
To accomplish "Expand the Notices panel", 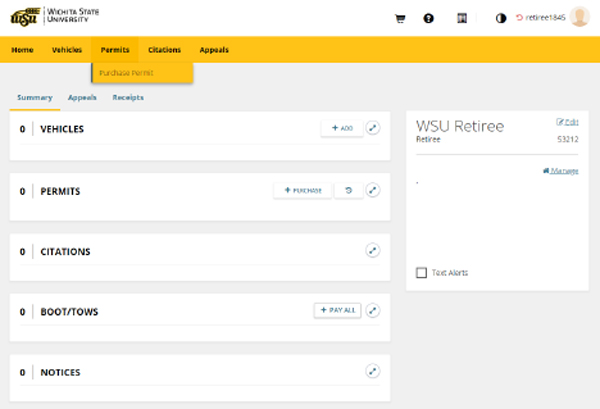I will [373, 371].
